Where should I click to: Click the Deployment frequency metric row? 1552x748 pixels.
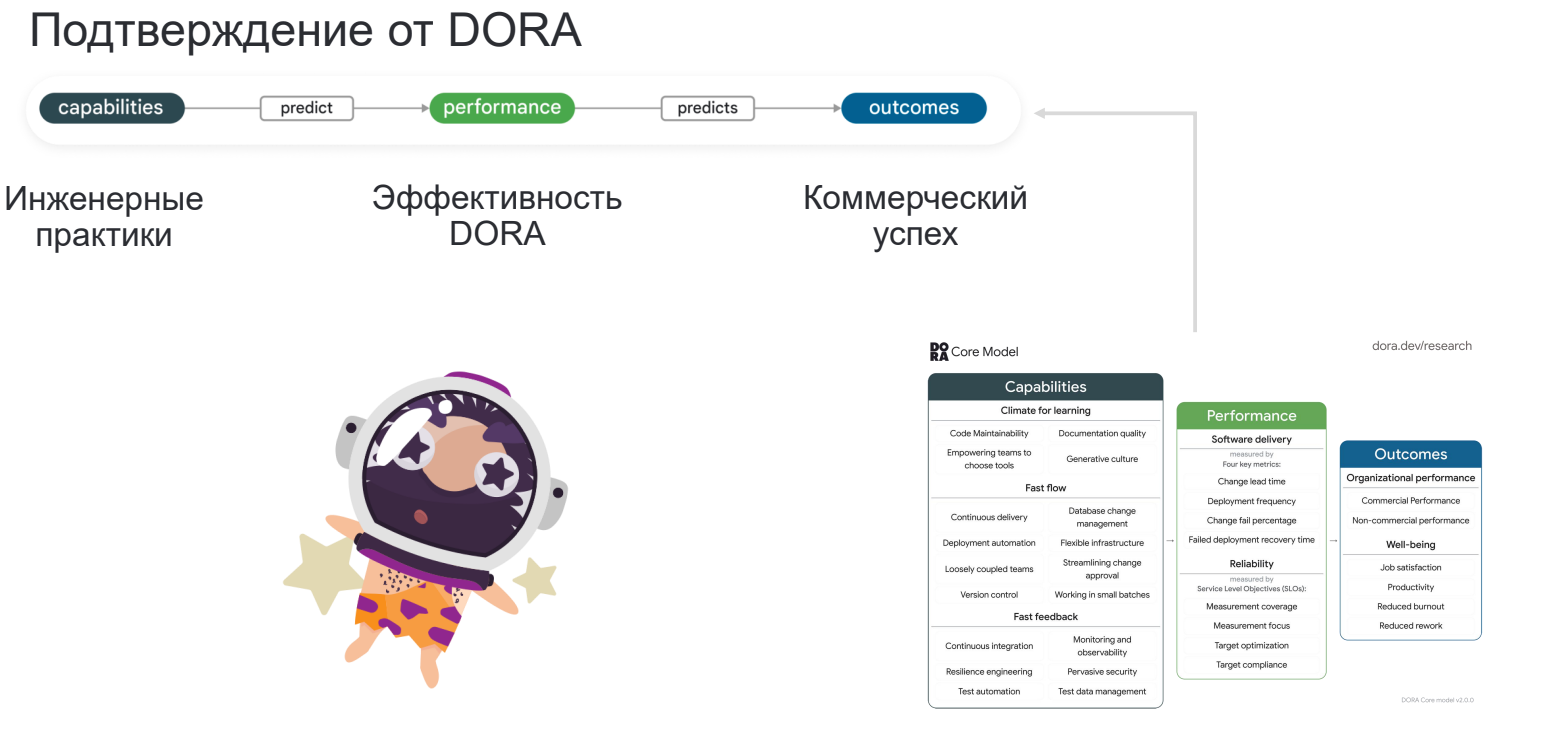1251,500
